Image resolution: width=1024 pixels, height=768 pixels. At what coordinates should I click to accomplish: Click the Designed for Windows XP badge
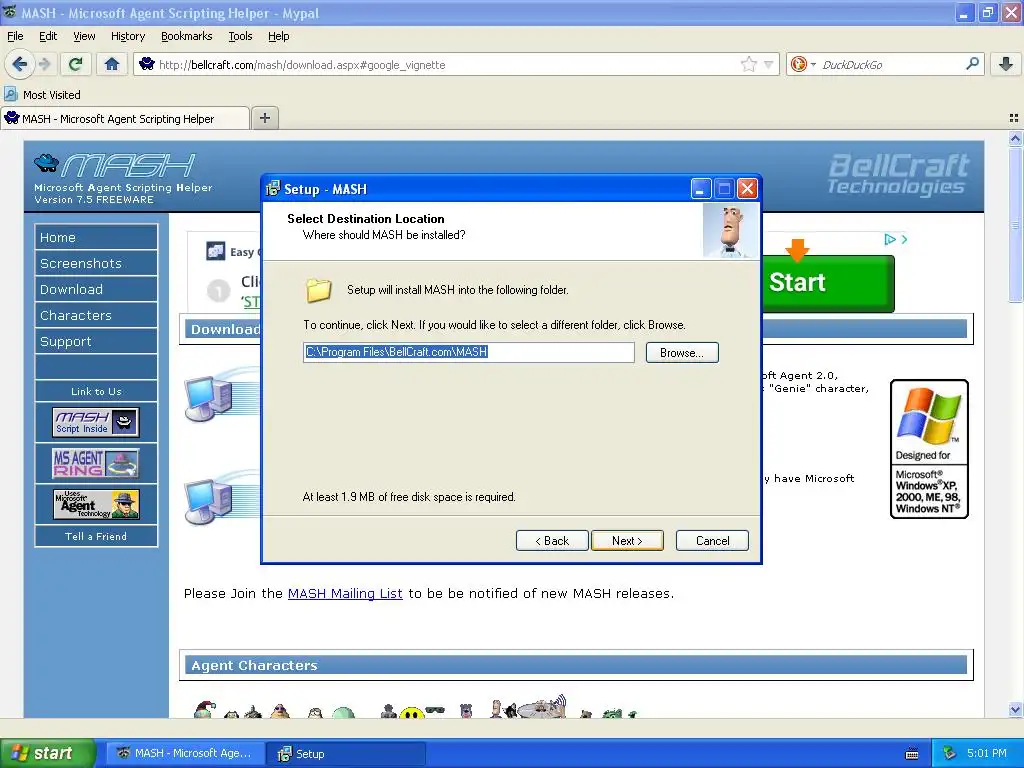tap(929, 449)
